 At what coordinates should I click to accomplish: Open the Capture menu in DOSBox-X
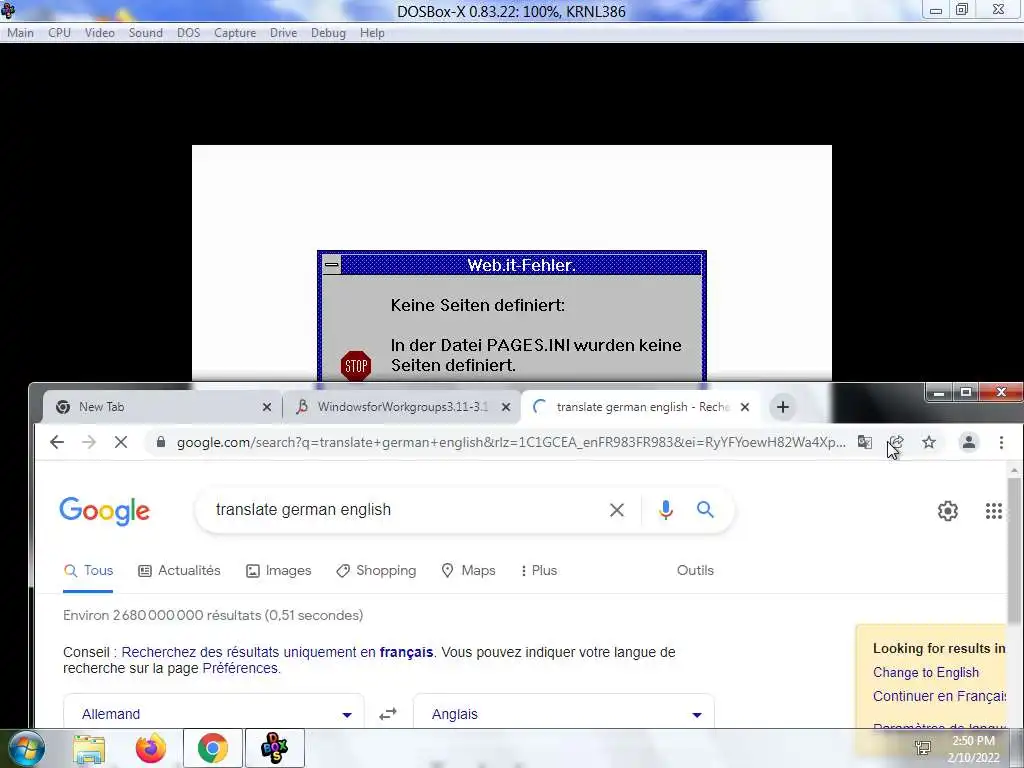click(235, 33)
